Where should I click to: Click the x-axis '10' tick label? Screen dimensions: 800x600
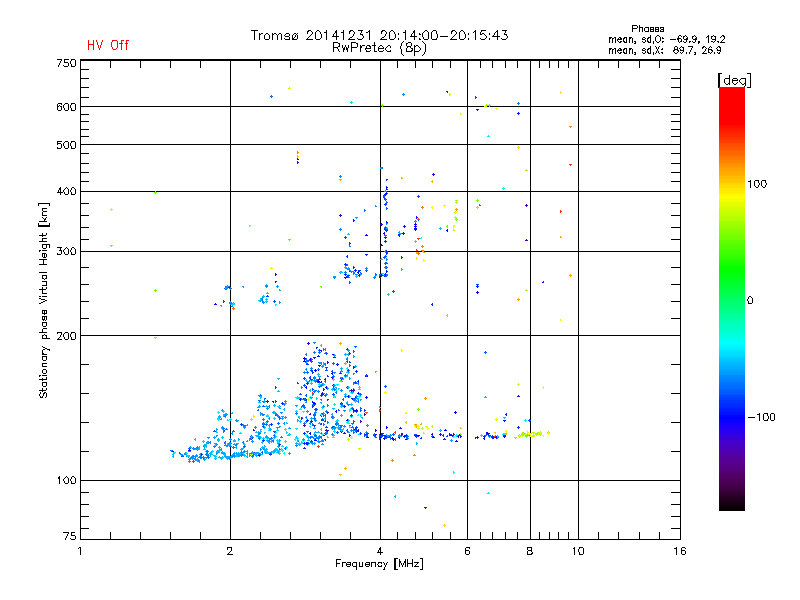click(x=578, y=551)
